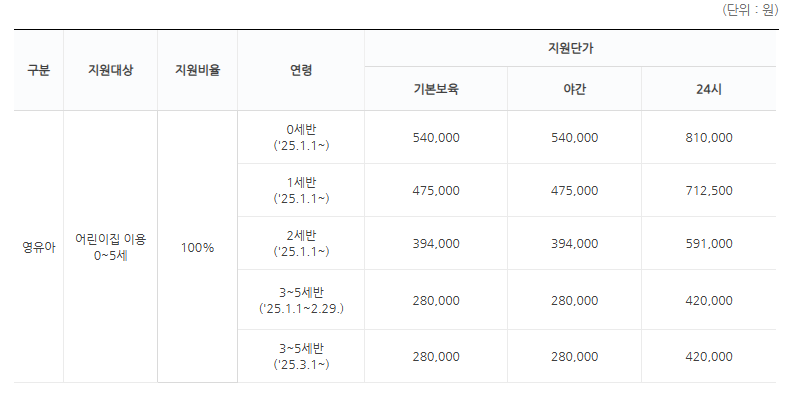The height and width of the screenshot is (394, 788).
Task: Select the 0세반 age row cell
Action: click(301, 137)
